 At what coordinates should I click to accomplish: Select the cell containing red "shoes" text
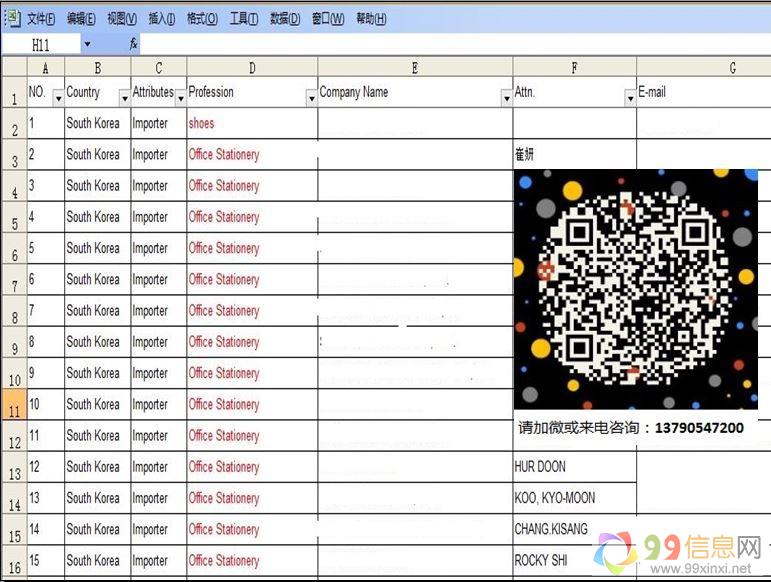pos(252,124)
